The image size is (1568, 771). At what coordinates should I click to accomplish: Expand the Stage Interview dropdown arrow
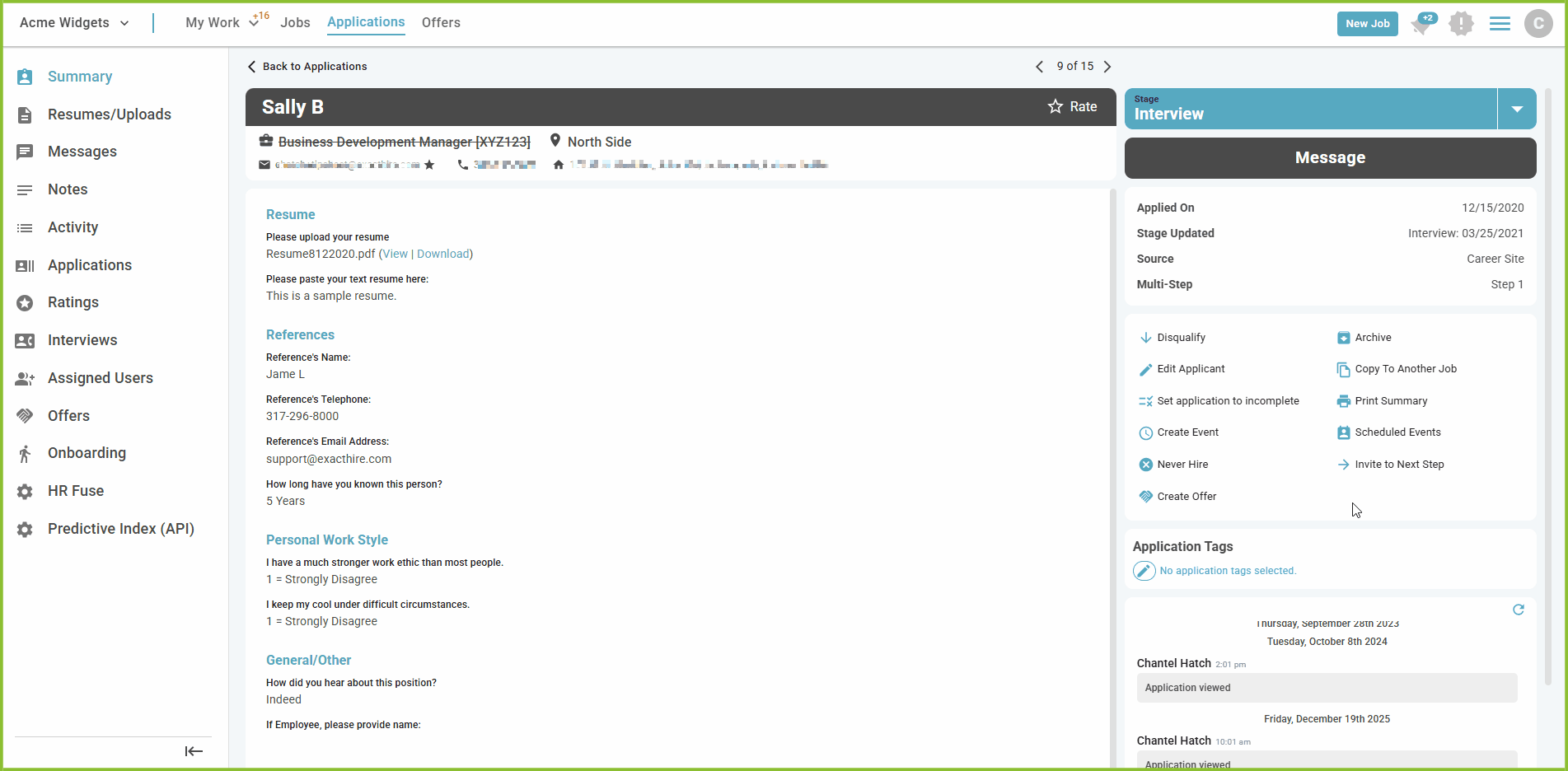[x=1517, y=109]
